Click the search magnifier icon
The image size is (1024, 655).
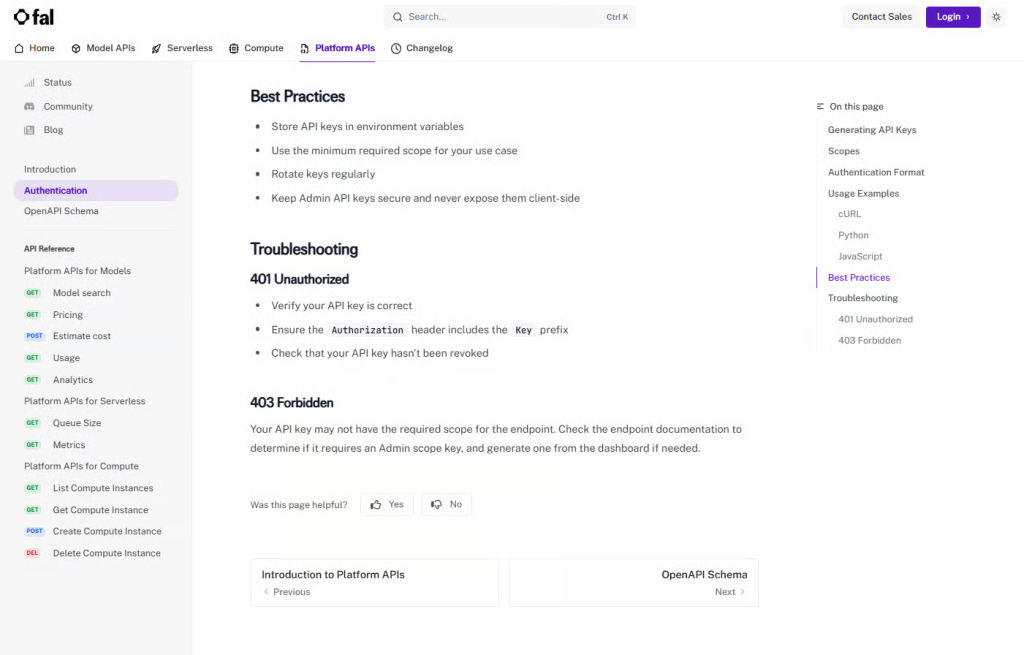[x=397, y=17]
